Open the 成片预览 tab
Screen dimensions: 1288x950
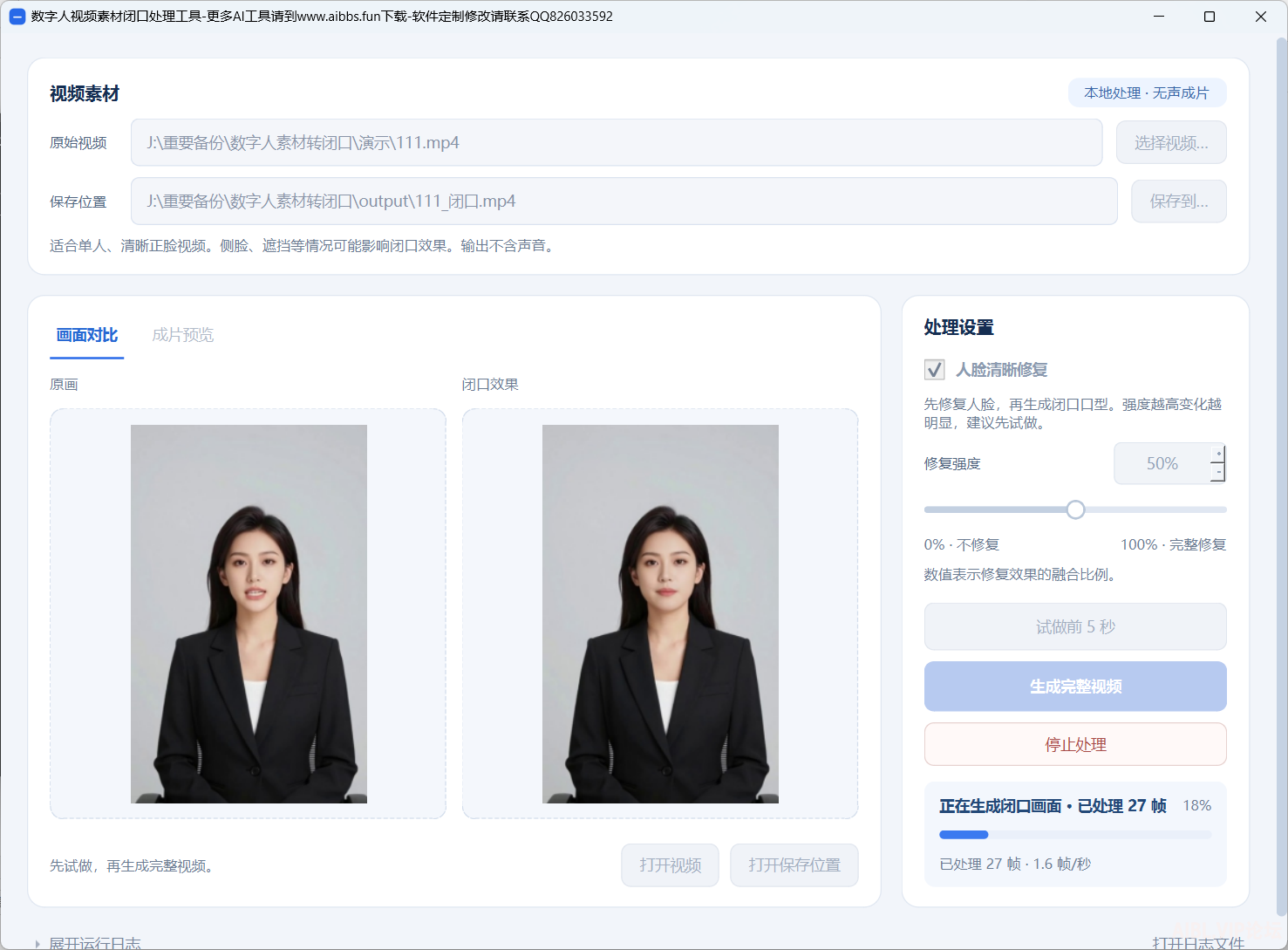point(182,335)
